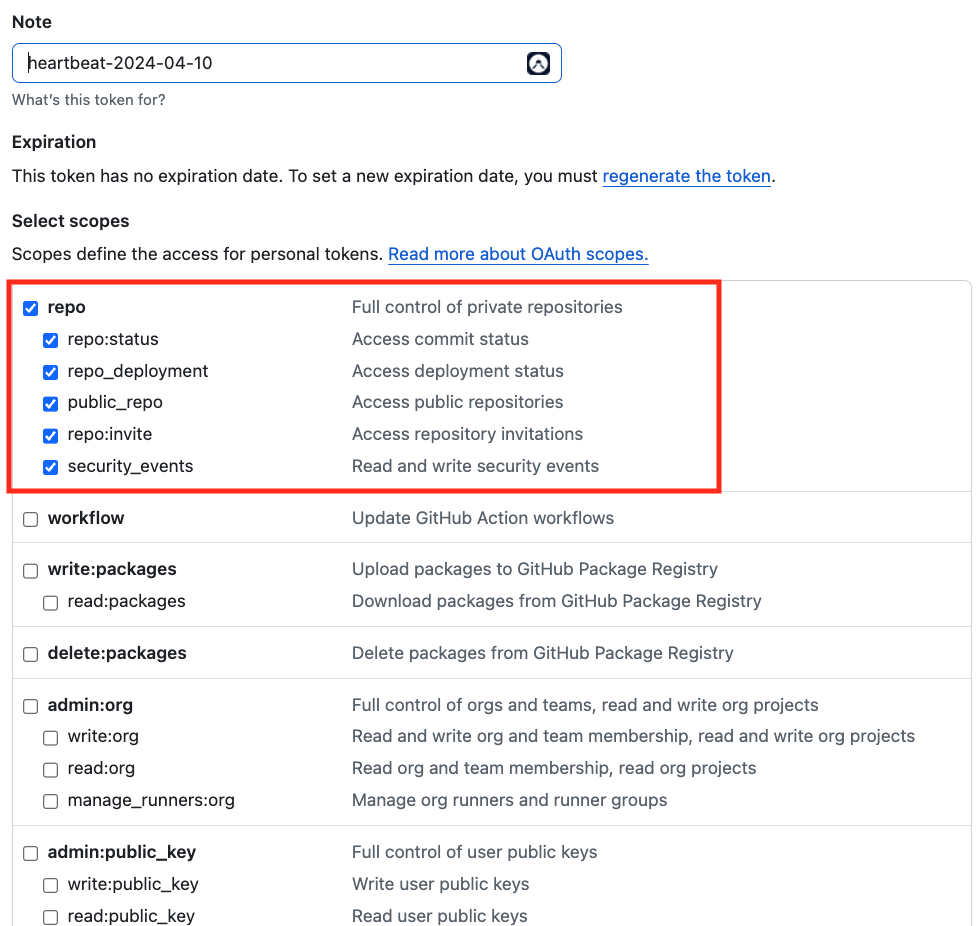
Task: Uncheck the repo_deployment checkbox
Action: (51, 372)
